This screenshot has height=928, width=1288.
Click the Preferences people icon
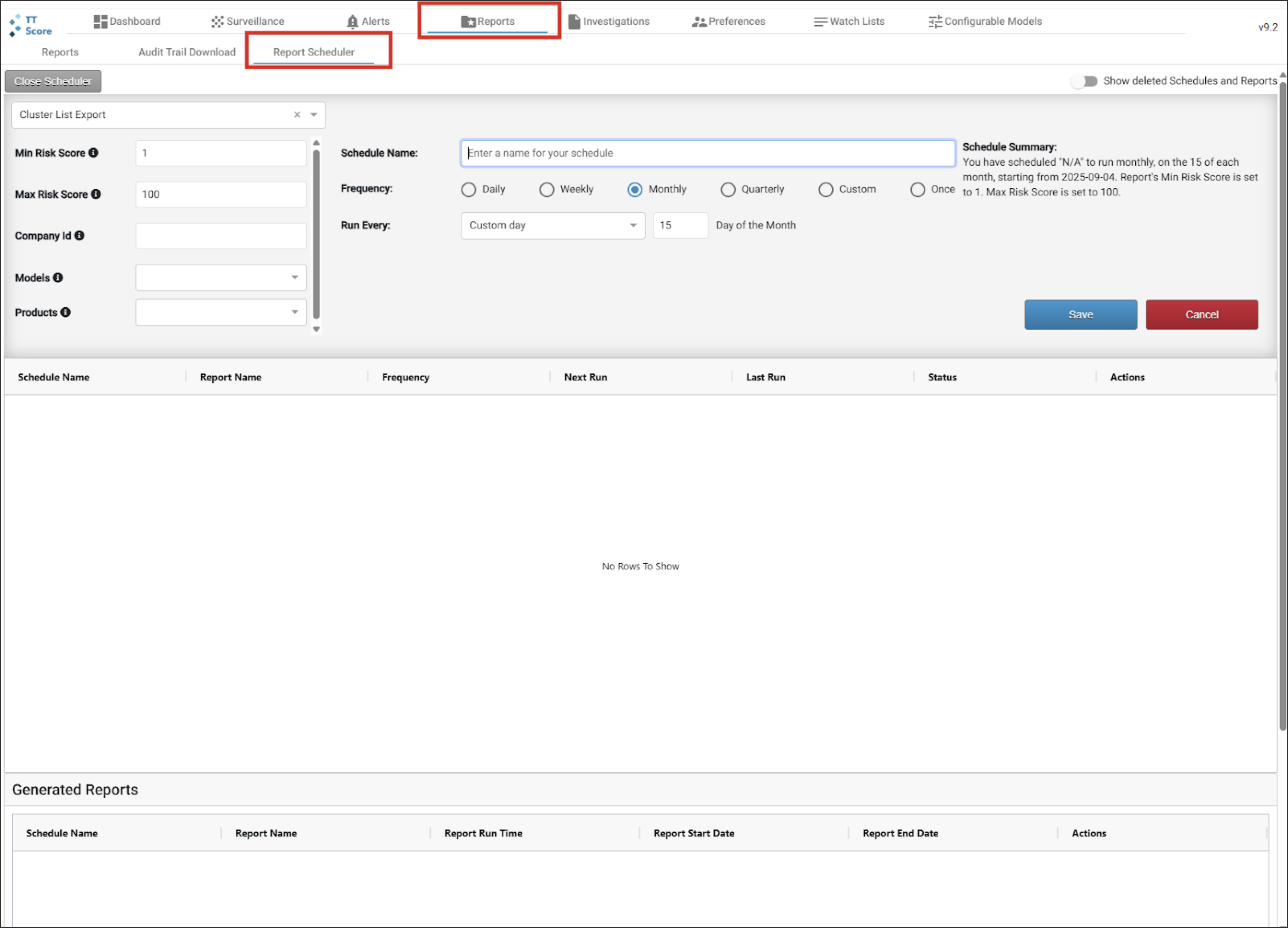(699, 22)
